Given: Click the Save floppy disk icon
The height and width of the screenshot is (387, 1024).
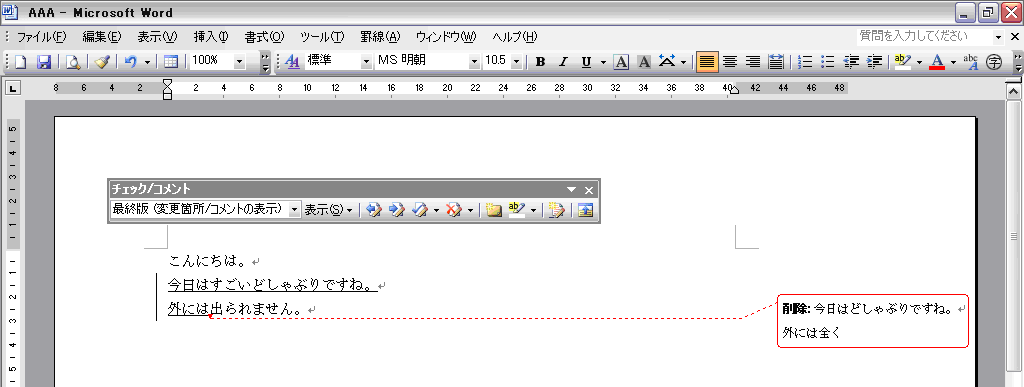Looking at the screenshot, I should pyautogui.click(x=43, y=61).
